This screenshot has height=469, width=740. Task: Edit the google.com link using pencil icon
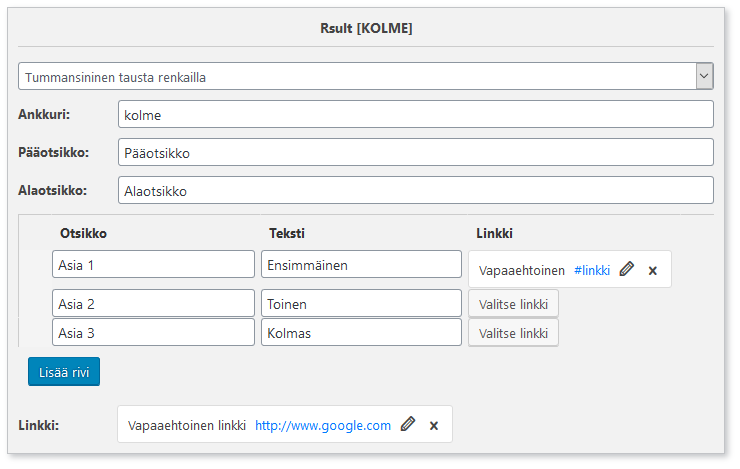click(x=408, y=424)
